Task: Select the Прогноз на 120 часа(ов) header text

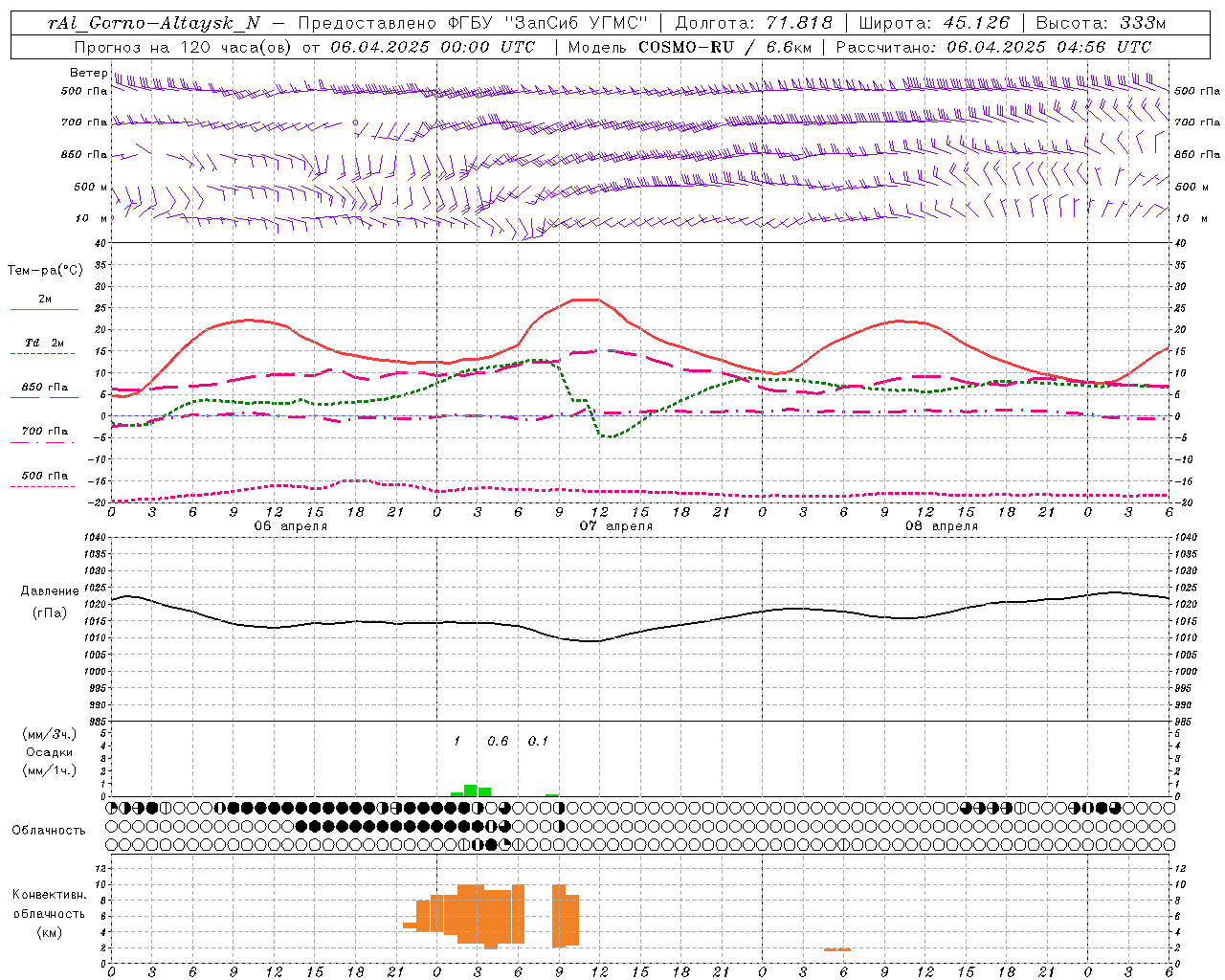Action: (x=184, y=47)
